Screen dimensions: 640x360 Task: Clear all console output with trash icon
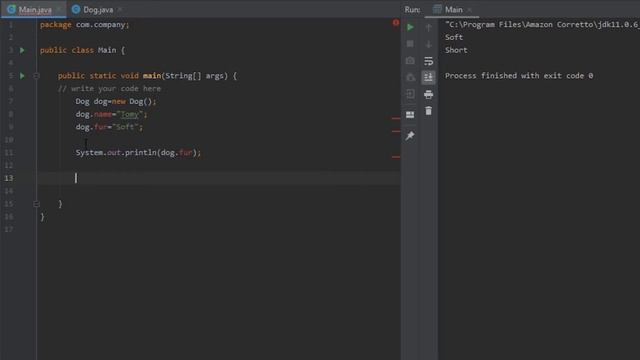429,111
